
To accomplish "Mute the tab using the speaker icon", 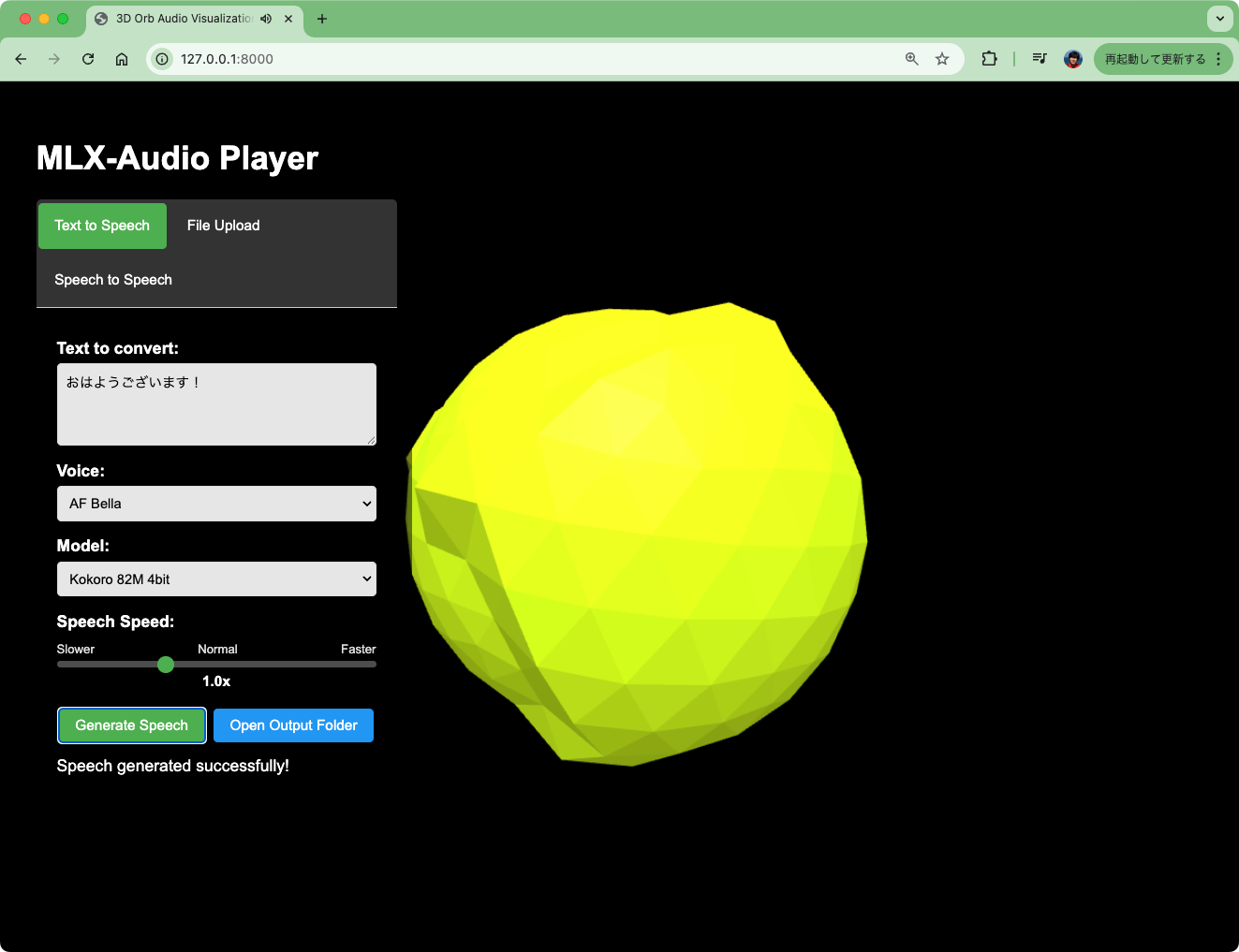I will tap(266, 19).
